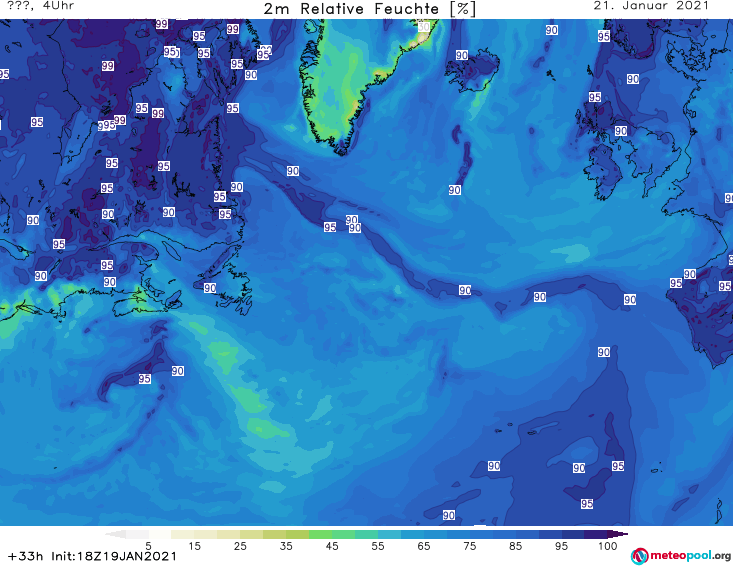Click the '75' legend value
This screenshot has height=566, width=733.
469,545
